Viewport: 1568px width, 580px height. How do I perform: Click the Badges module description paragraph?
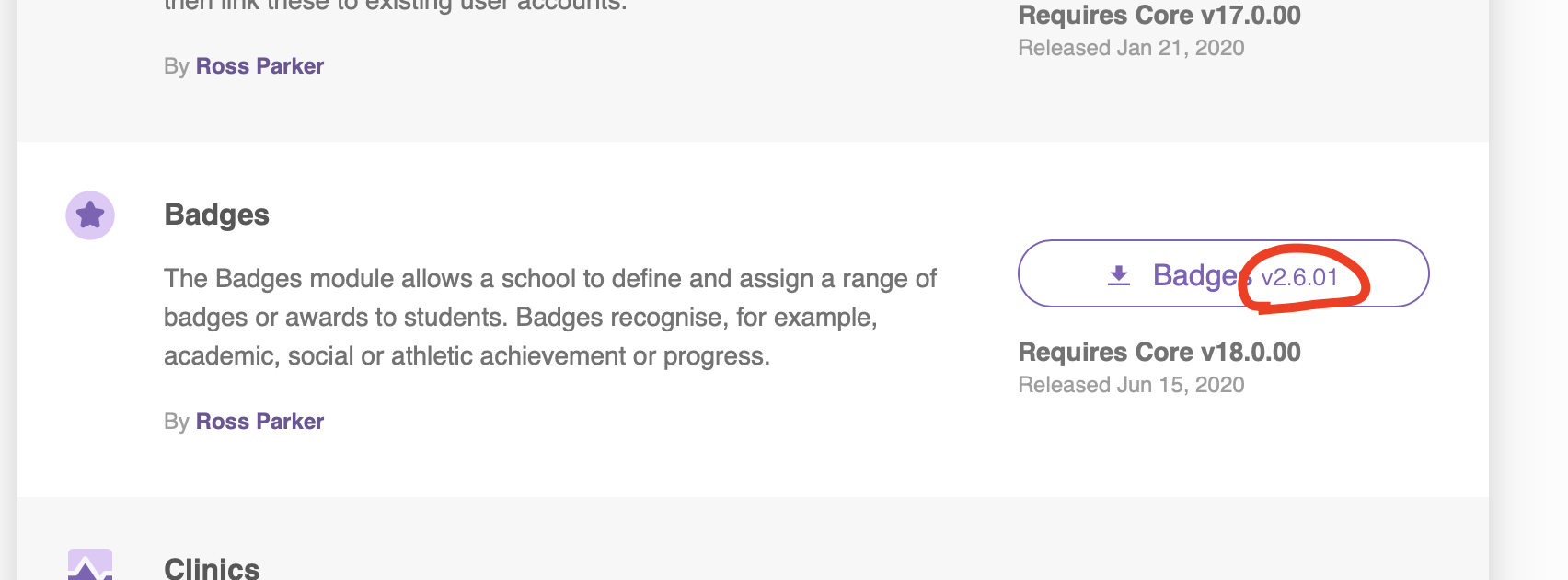tap(550, 318)
